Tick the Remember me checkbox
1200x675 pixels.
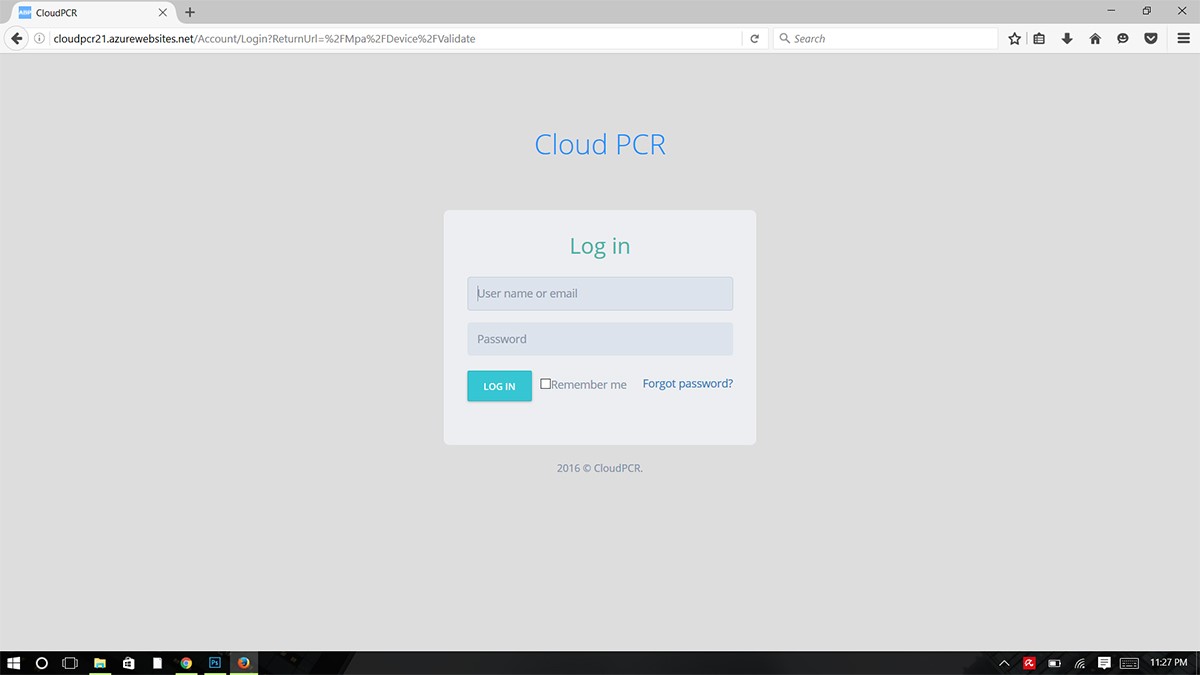coord(546,384)
